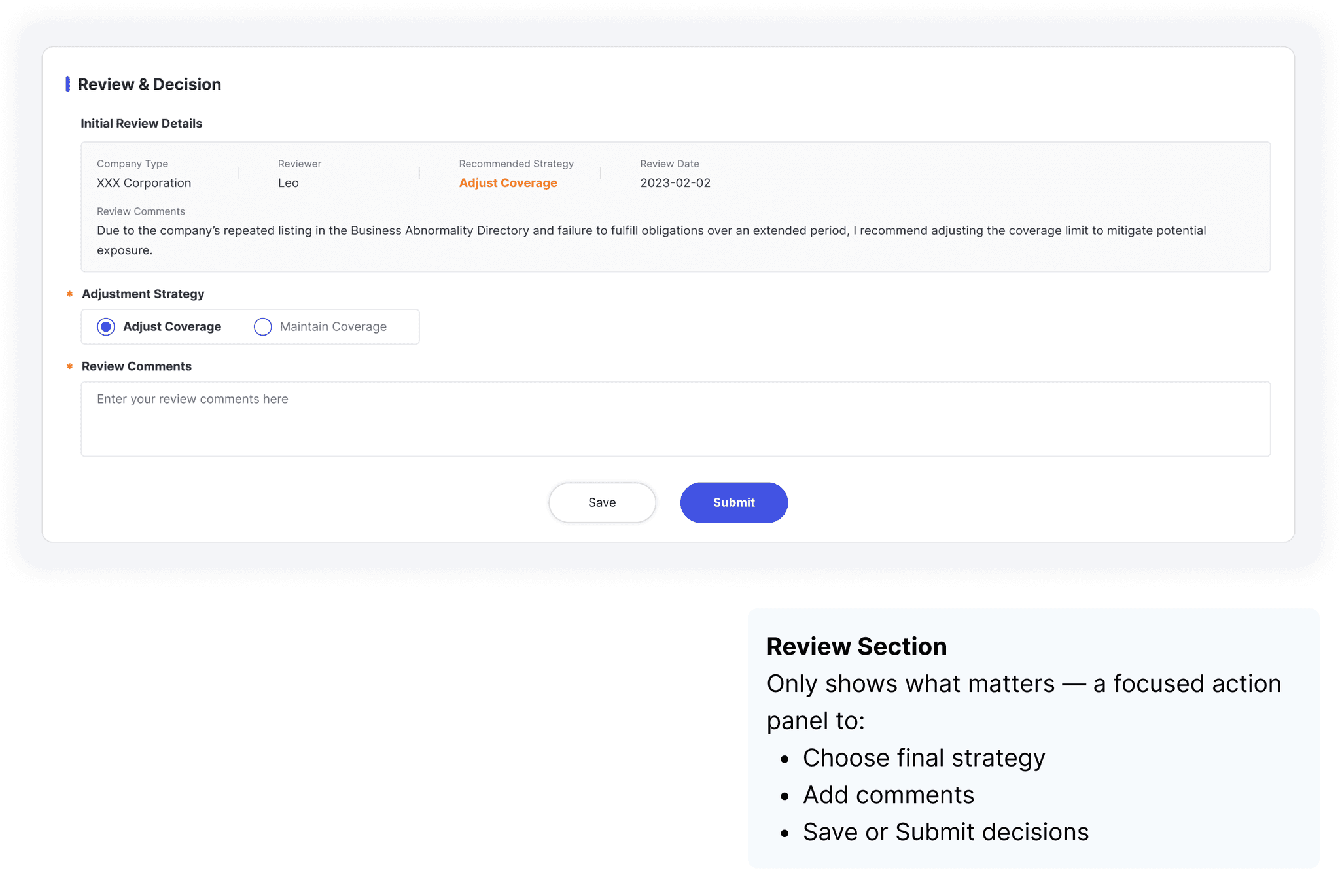Select the Adjust Coverage radio button
1340x896 pixels.
[106, 326]
